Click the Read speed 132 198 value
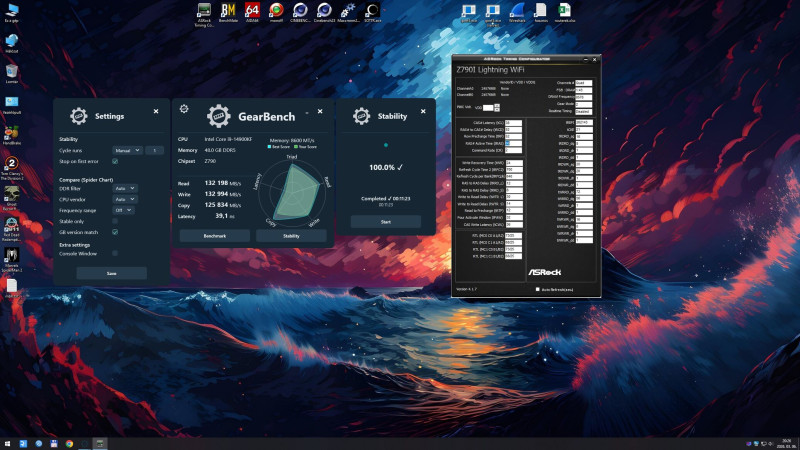This screenshot has height=450, width=800. [216, 183]
